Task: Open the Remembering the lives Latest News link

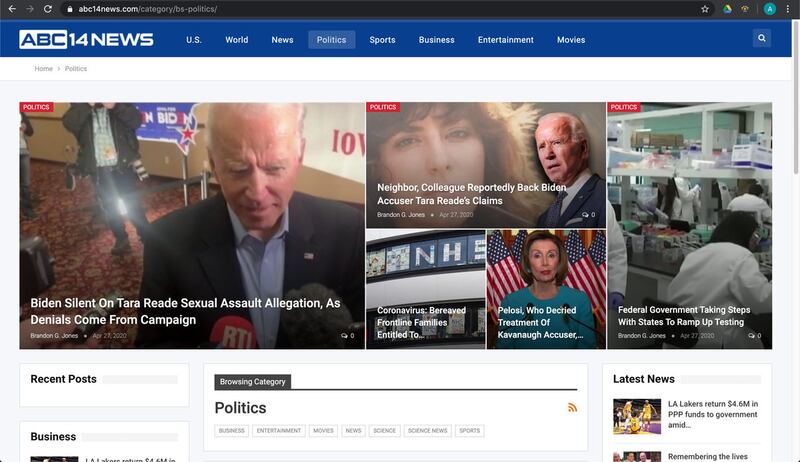Action: click(x=708, y=456)
